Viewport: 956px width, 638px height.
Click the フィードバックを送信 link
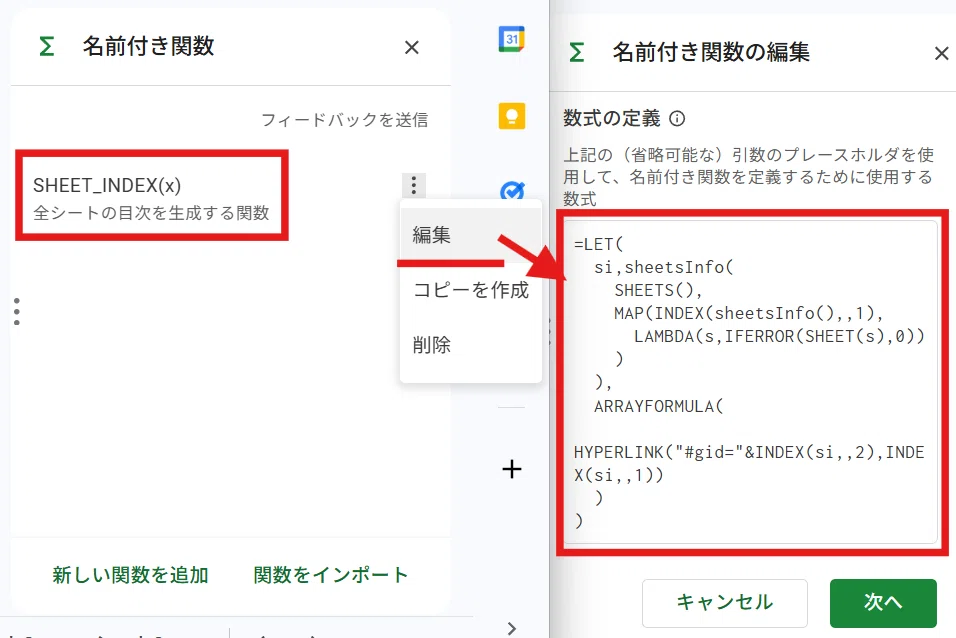click(344, 120)
